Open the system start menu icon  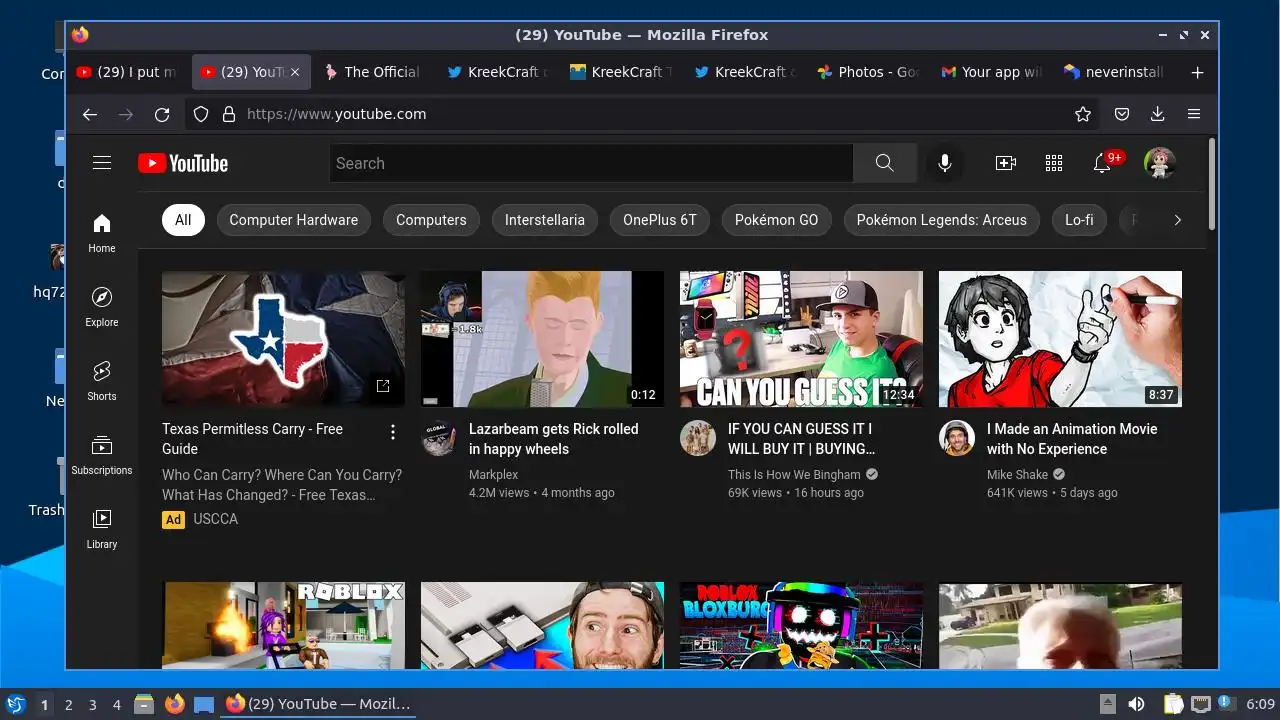15,704
